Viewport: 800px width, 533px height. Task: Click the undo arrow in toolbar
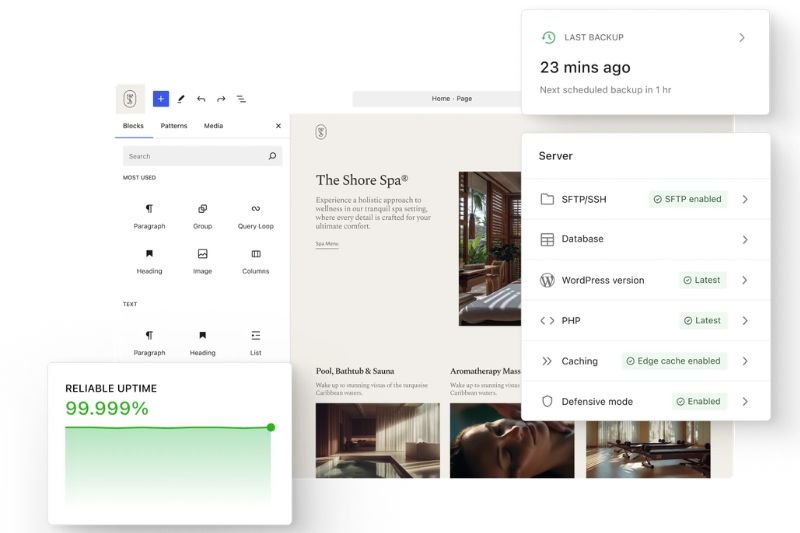(201, 99)
